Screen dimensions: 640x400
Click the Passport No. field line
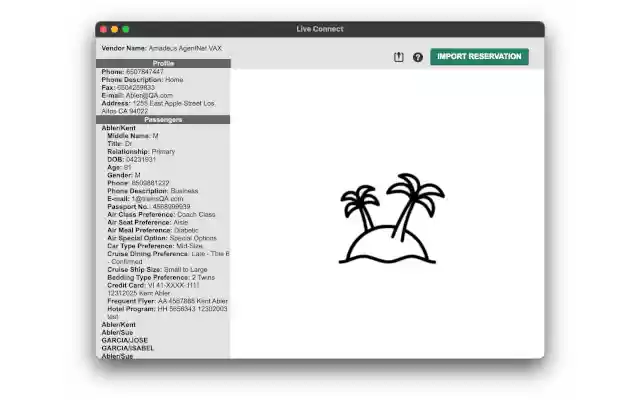pyautogui.click(x=148, y=206)
